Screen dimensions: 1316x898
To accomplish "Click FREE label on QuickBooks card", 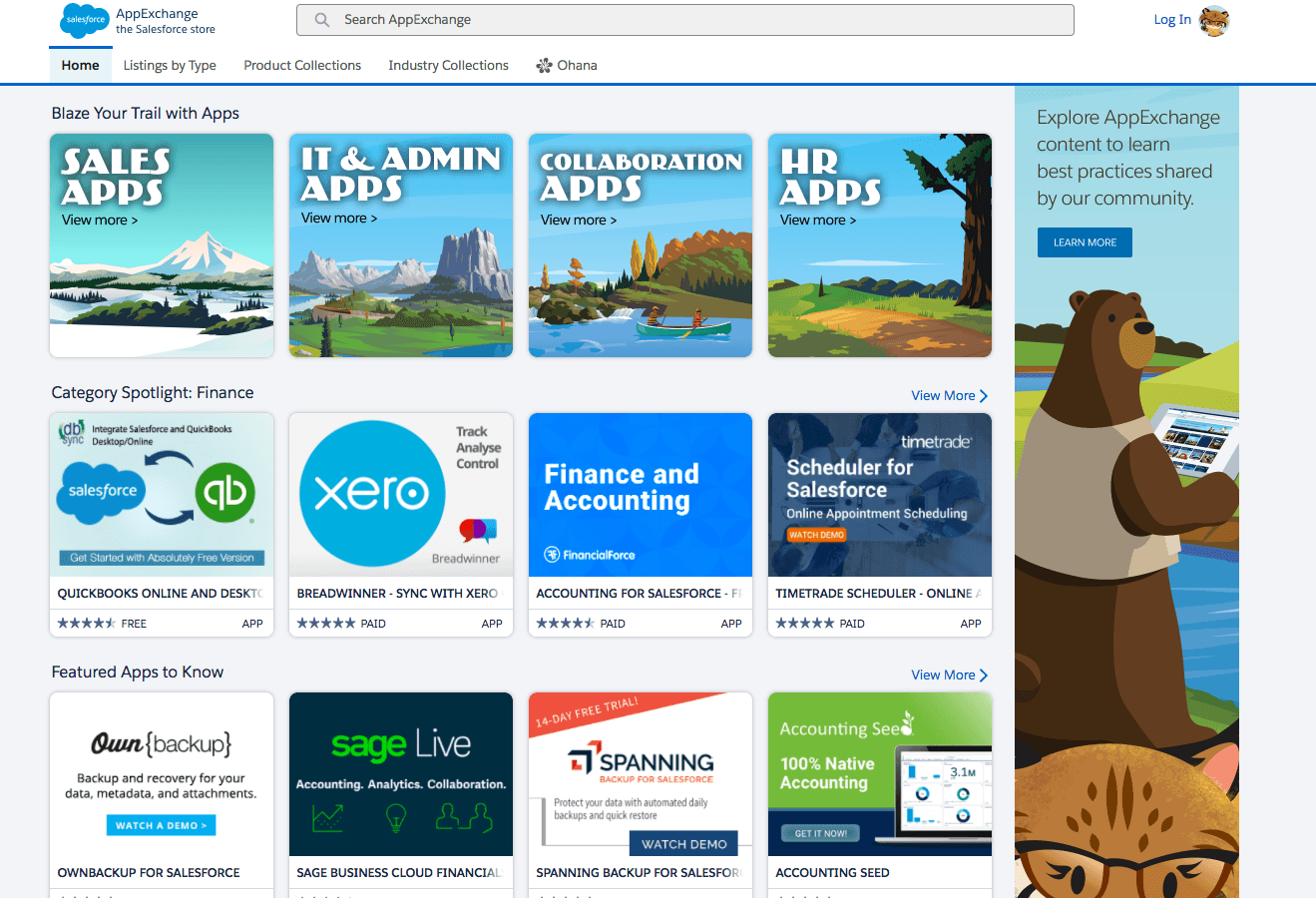I will 134,624.
